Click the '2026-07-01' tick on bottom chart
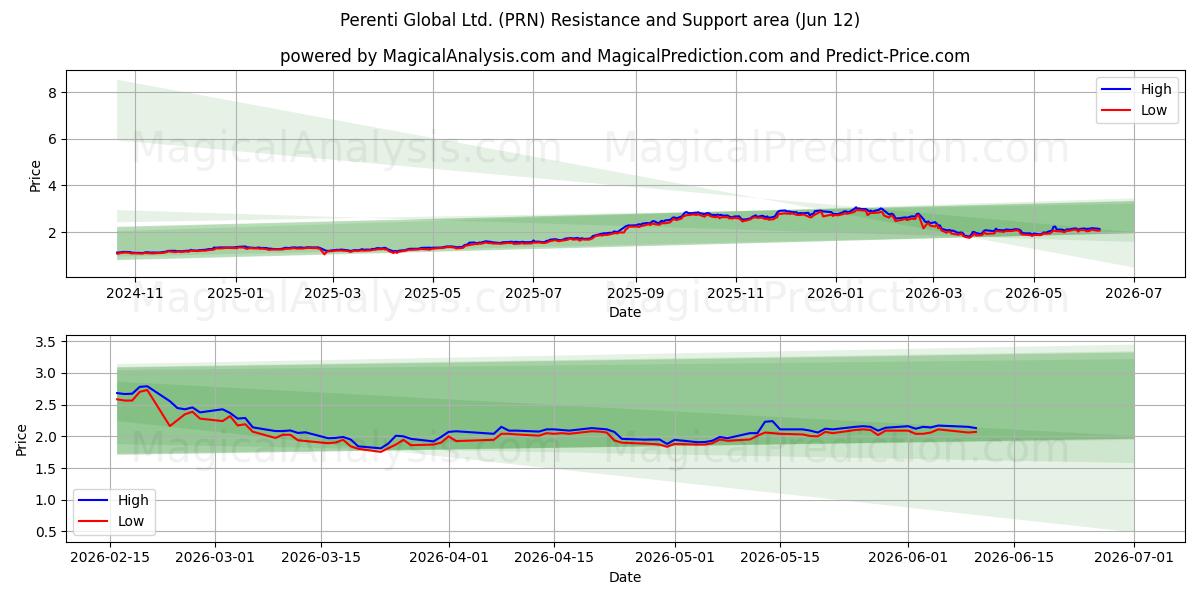 click(1135, 559)
